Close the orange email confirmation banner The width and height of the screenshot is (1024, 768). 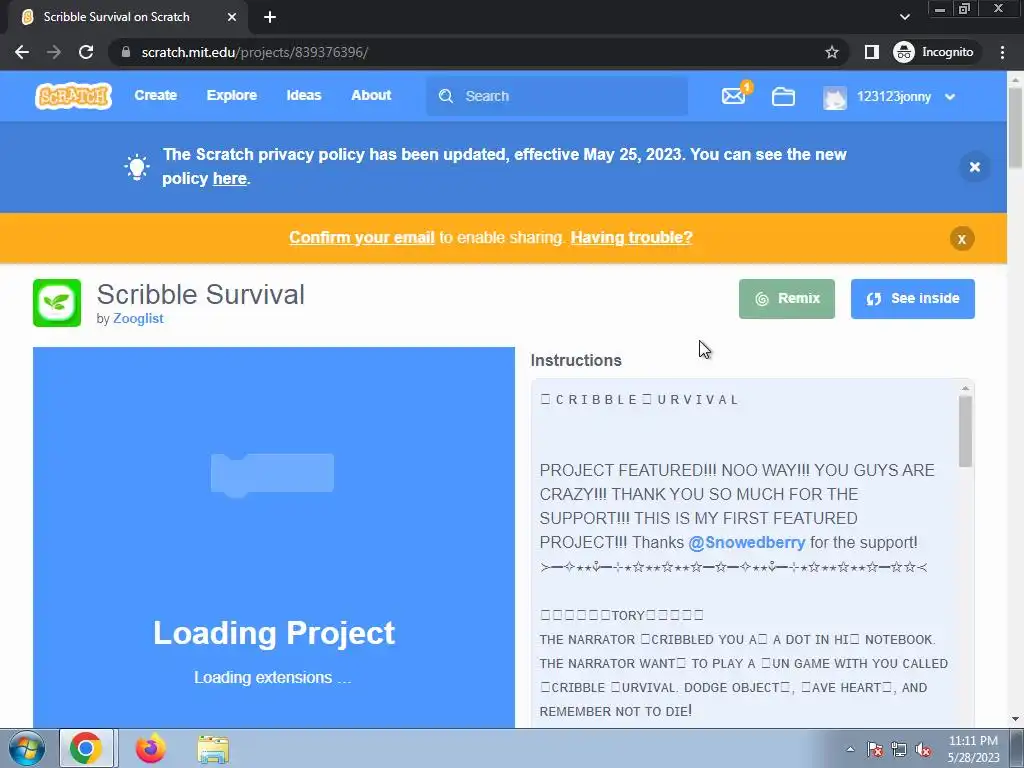962,239
